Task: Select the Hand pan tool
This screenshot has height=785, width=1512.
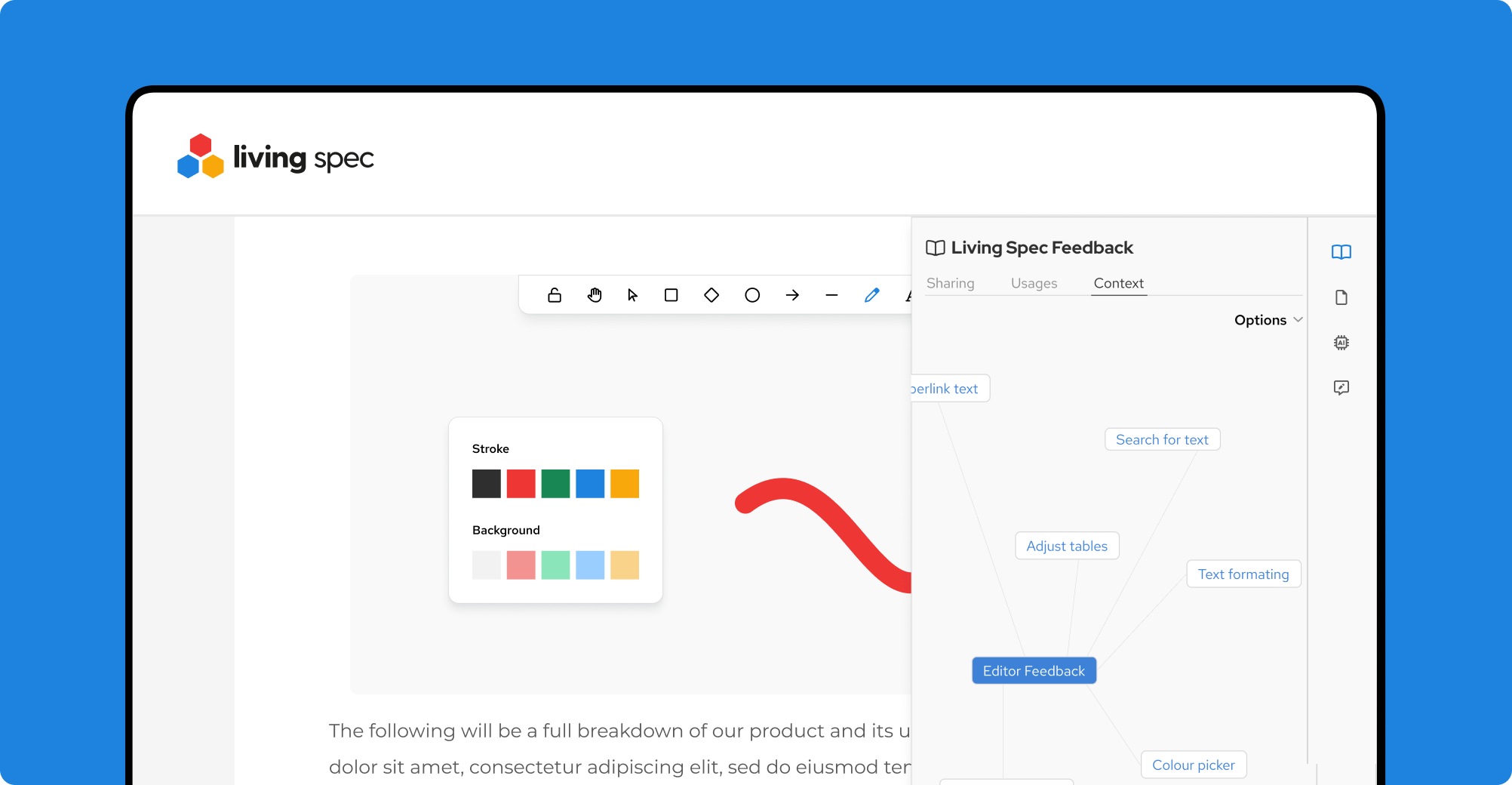Action: (595, 295)
